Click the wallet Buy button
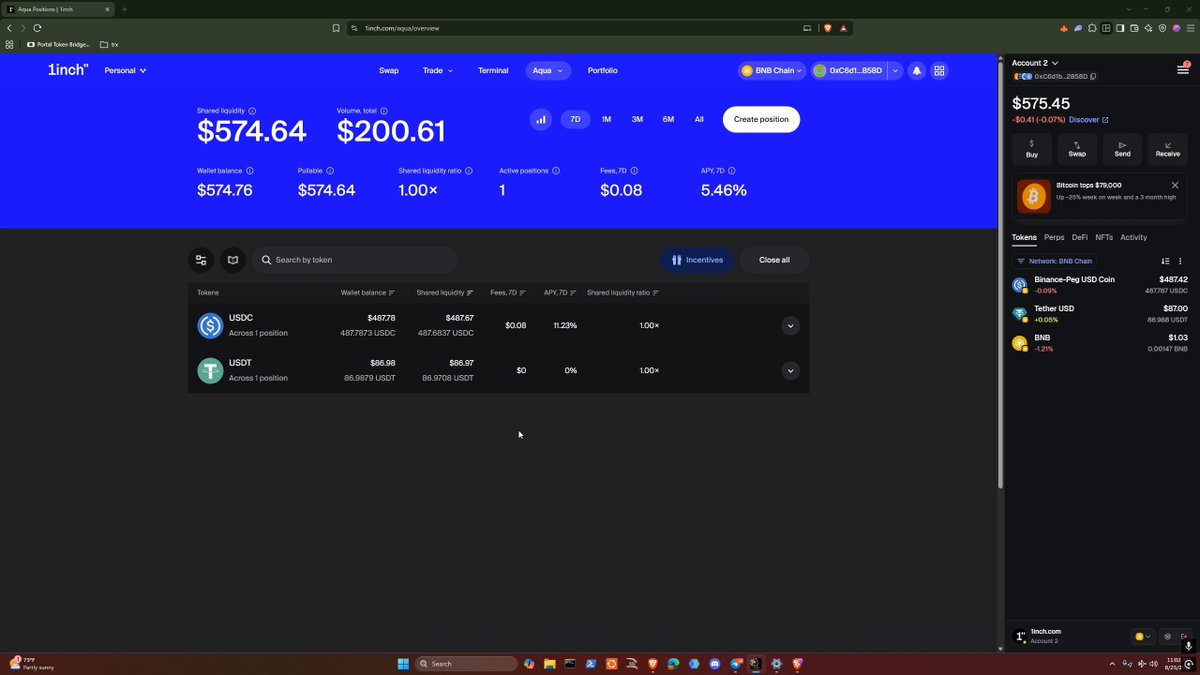1200x675 pixels. click(x=1032, y=149)
